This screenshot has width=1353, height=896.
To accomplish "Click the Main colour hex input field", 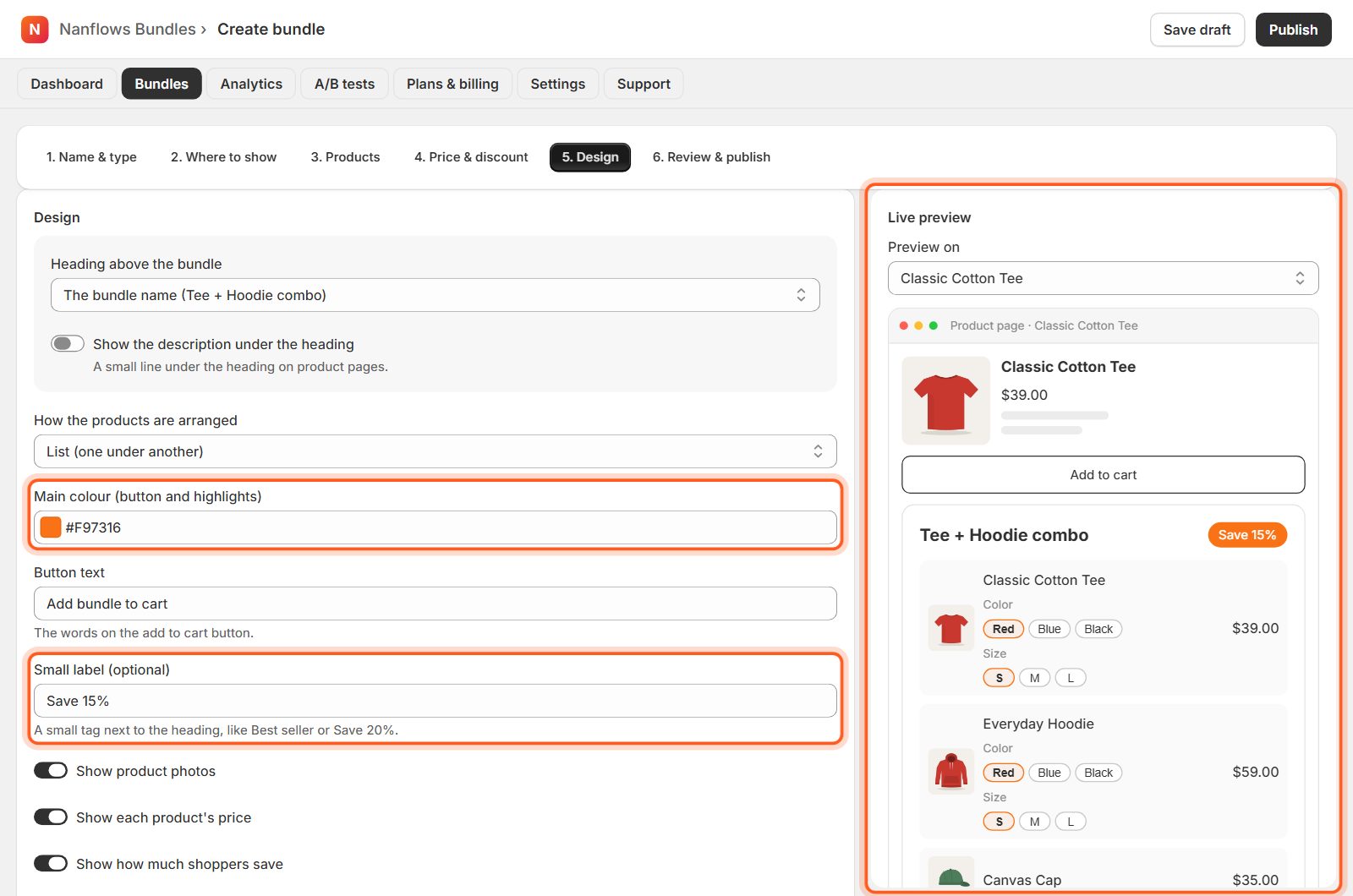I will click(435, 527).
